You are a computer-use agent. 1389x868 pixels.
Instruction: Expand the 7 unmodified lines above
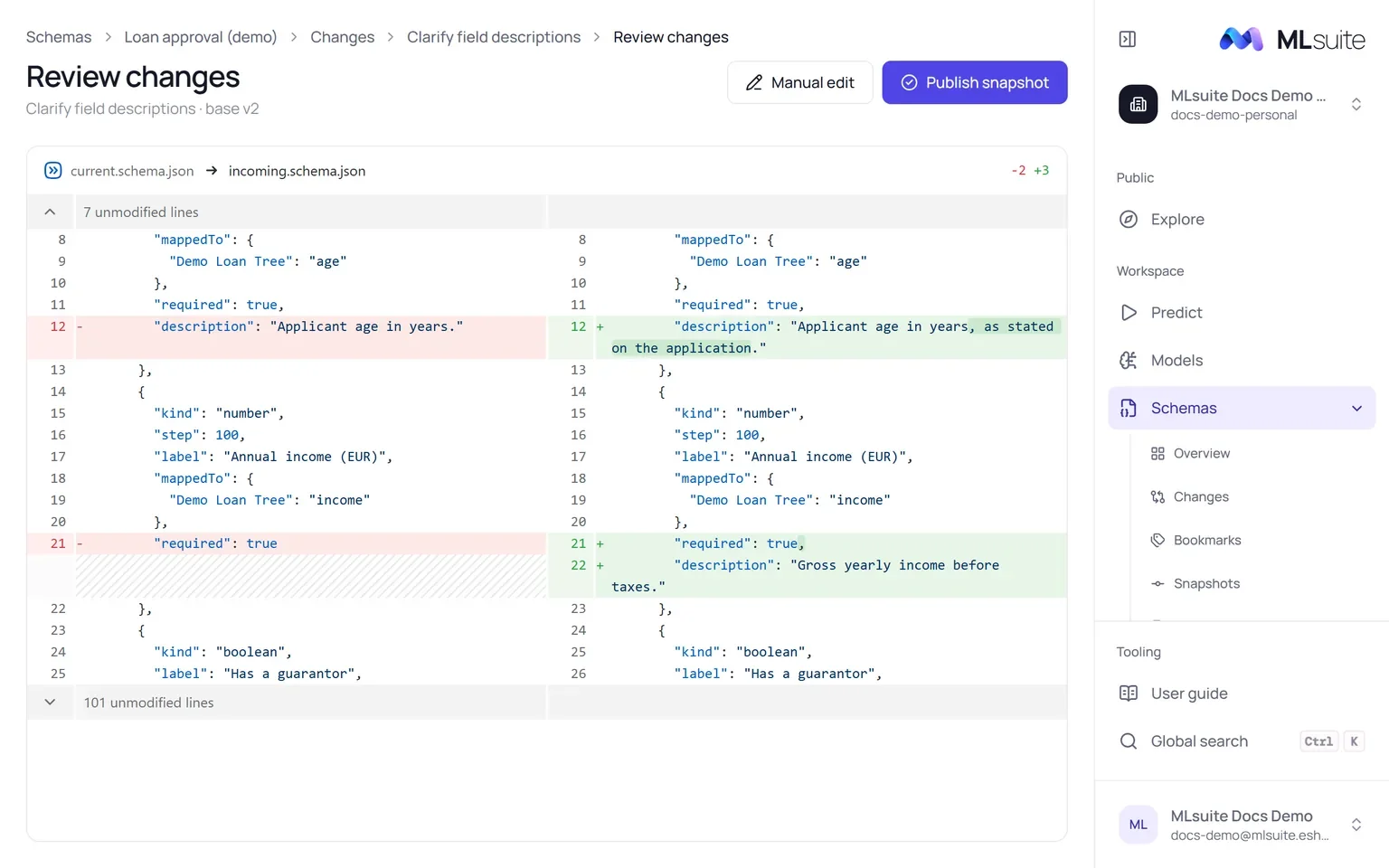click(50, 212)
